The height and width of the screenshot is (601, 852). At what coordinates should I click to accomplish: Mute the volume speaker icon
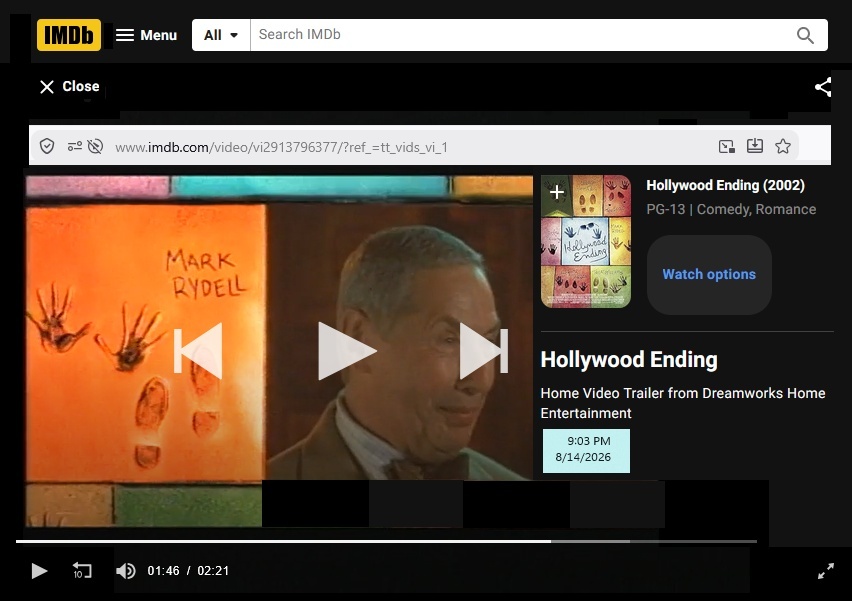[x=126, y=571]
